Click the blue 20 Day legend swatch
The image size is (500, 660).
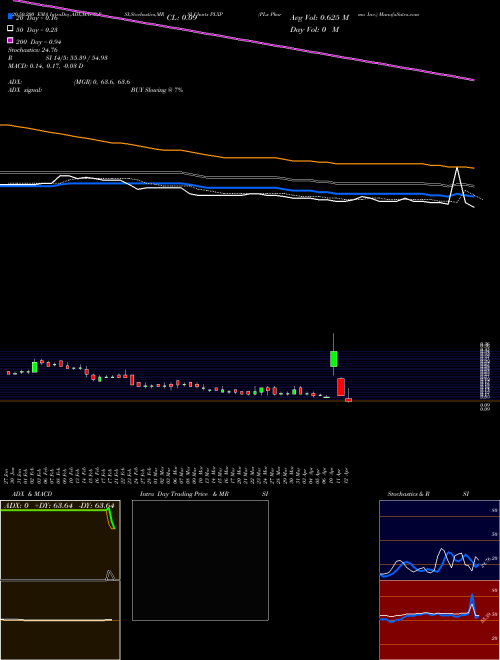pyautogui.click(x=10, y=17)
